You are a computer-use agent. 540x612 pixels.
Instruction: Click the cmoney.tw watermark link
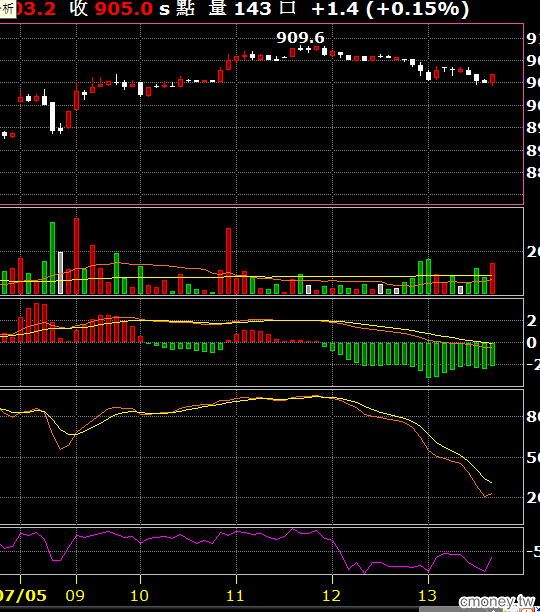497,601
